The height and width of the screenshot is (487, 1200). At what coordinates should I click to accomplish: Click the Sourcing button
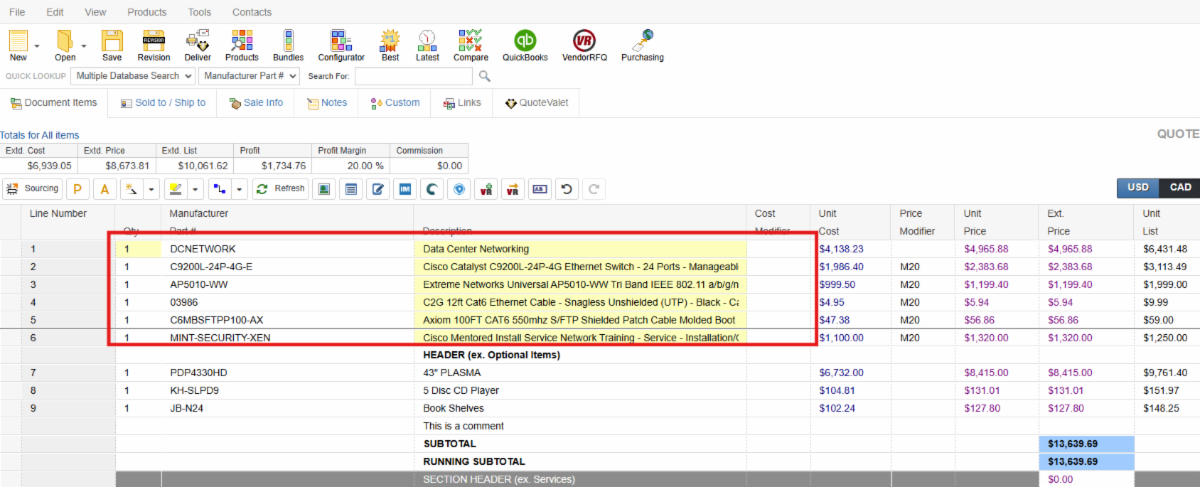(33, 189)
